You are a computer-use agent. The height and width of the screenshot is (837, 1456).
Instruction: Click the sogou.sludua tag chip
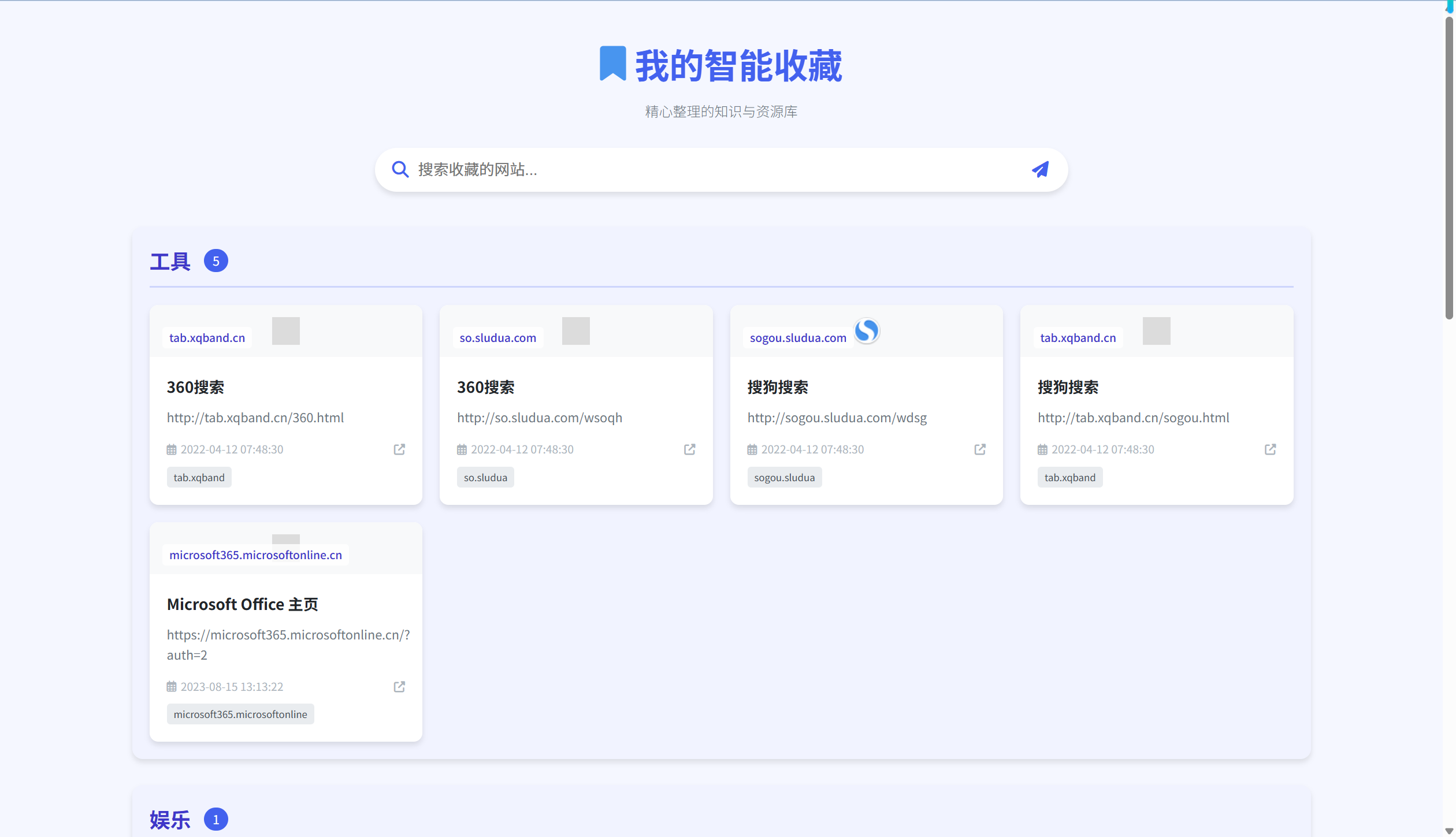(x=785, y=478)
